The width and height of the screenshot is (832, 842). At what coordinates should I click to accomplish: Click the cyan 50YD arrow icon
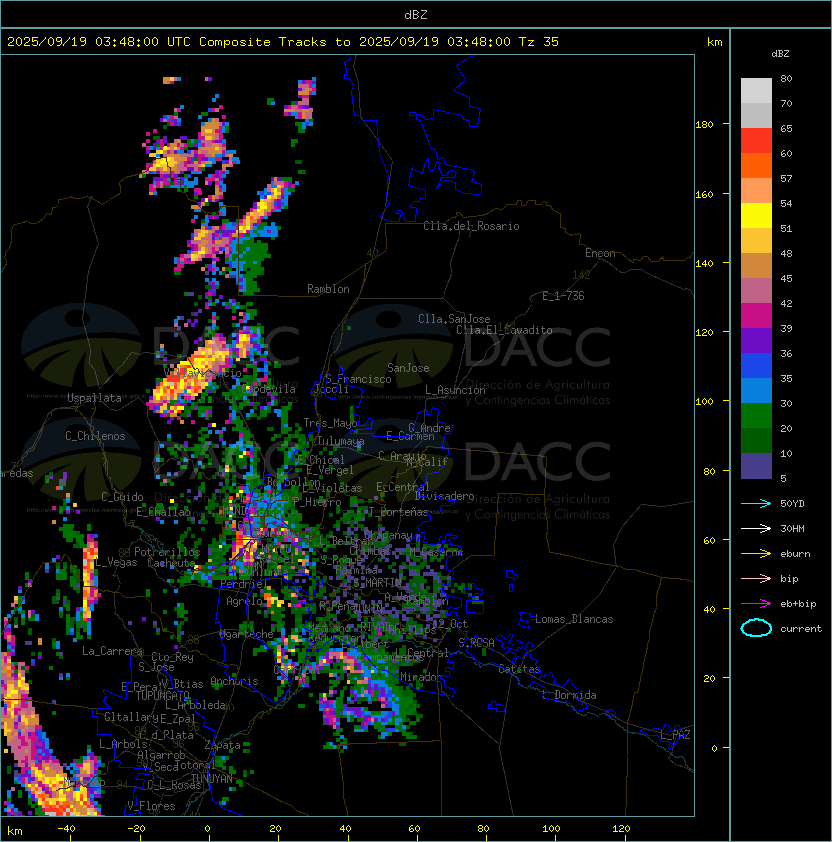pyautogui.click(x=756, y=504)
